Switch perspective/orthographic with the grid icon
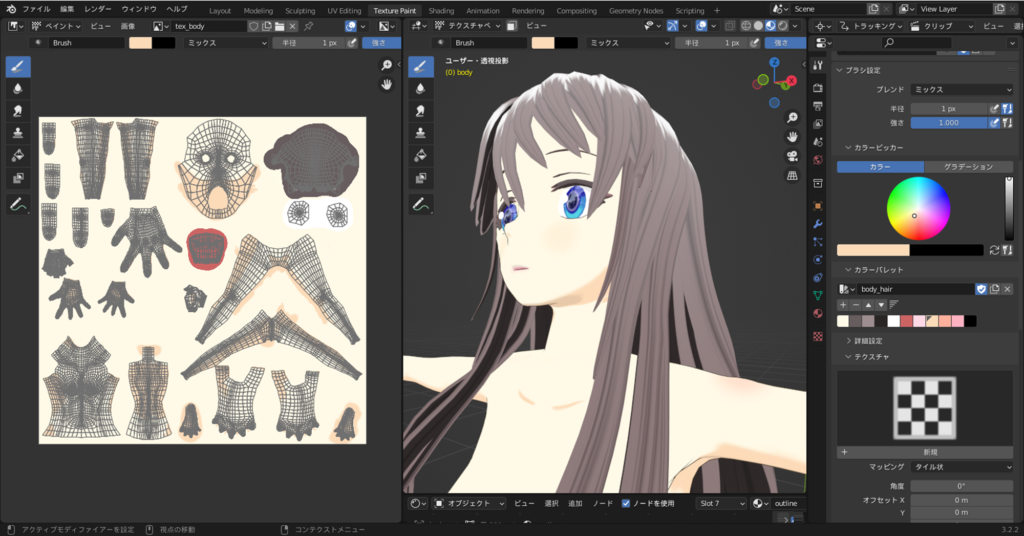This screenshot has height=536, width=1024. [x=792, y=176]
